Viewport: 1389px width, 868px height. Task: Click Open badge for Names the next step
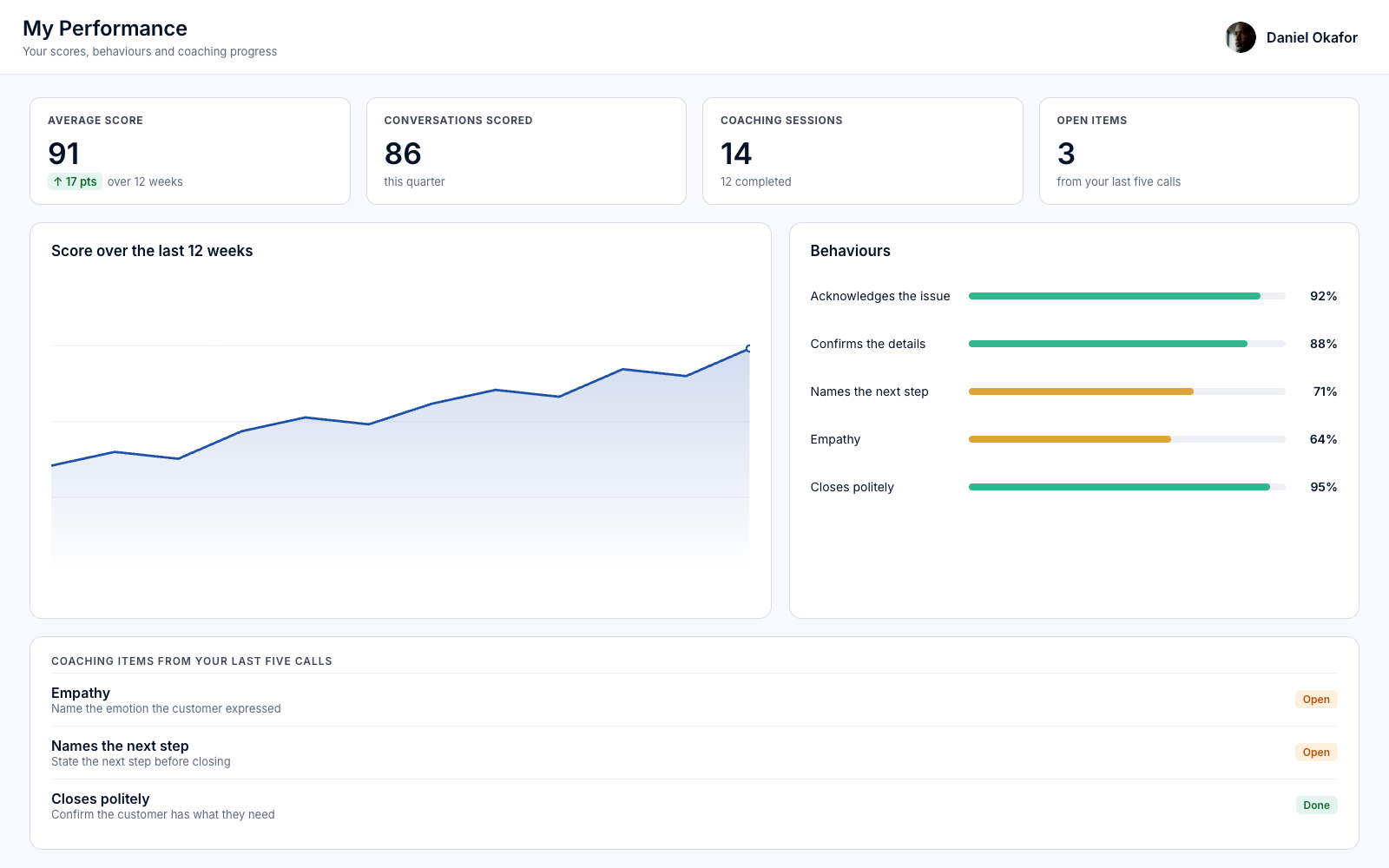pos(1316,753)
